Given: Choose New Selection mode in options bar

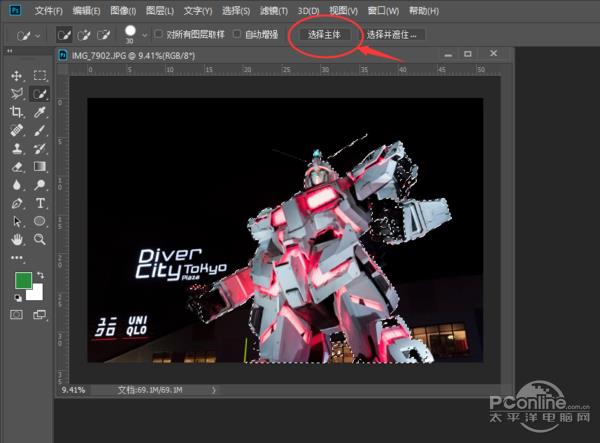Looking at the screenshot, I should point(64,35).
